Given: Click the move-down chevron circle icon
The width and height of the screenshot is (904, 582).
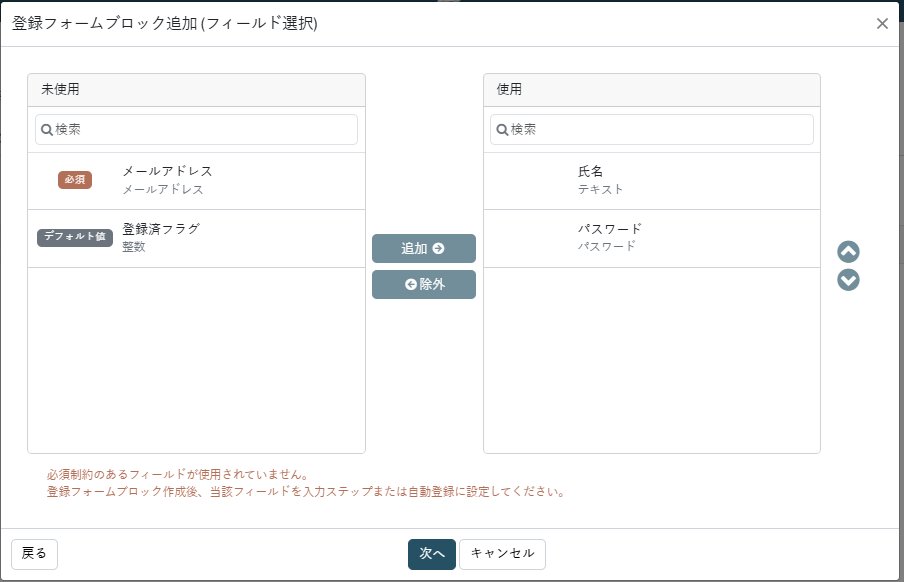Looking at the screenshot, I should tap(848, 280).
